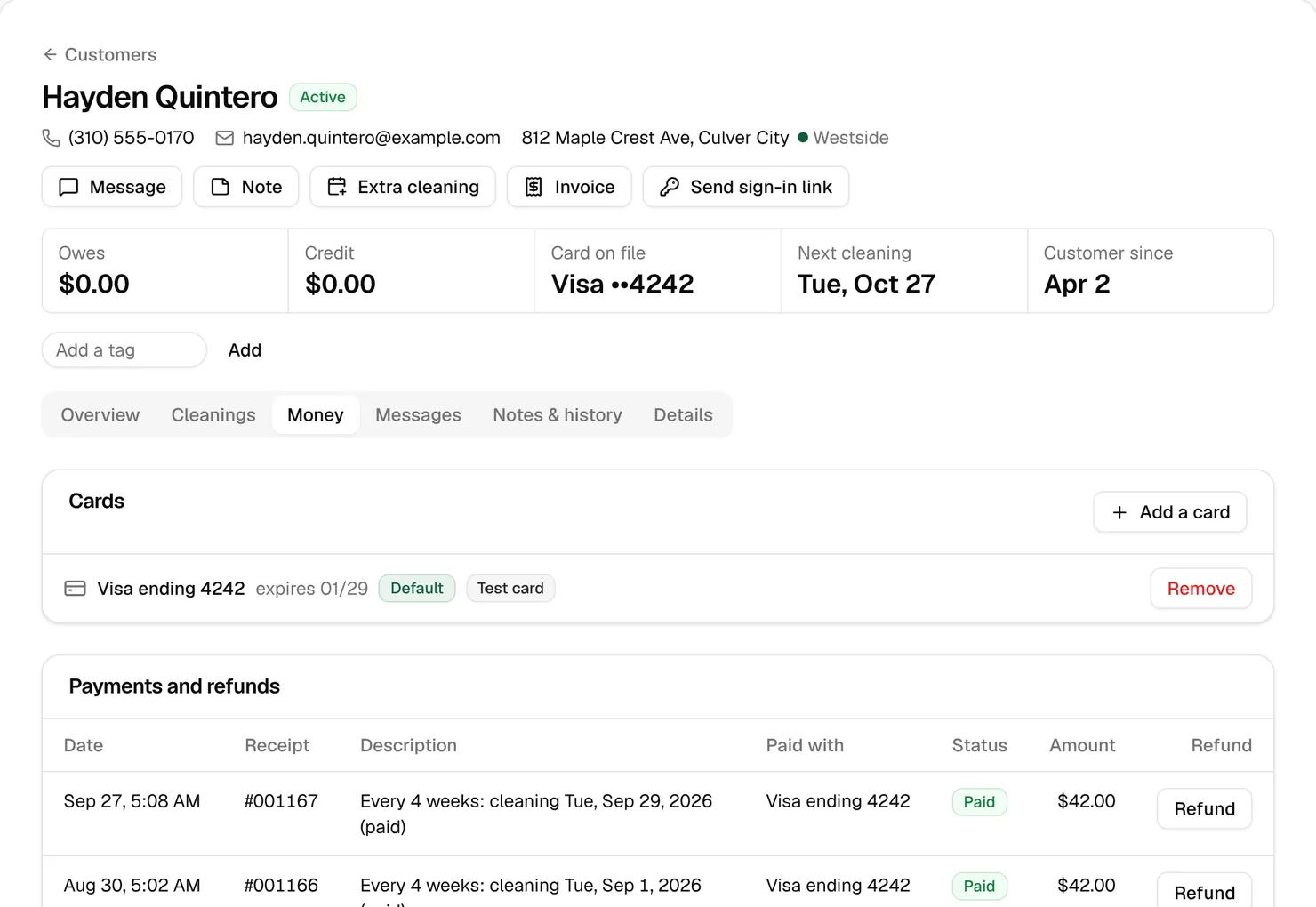Click the Paid with column header

tap(805, 745)
